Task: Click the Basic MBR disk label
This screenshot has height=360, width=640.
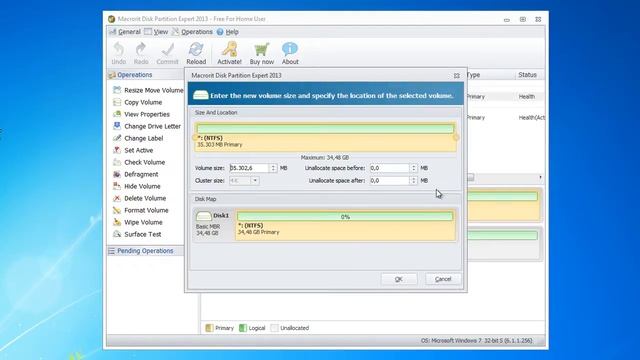Action: (x=208, y=227)
